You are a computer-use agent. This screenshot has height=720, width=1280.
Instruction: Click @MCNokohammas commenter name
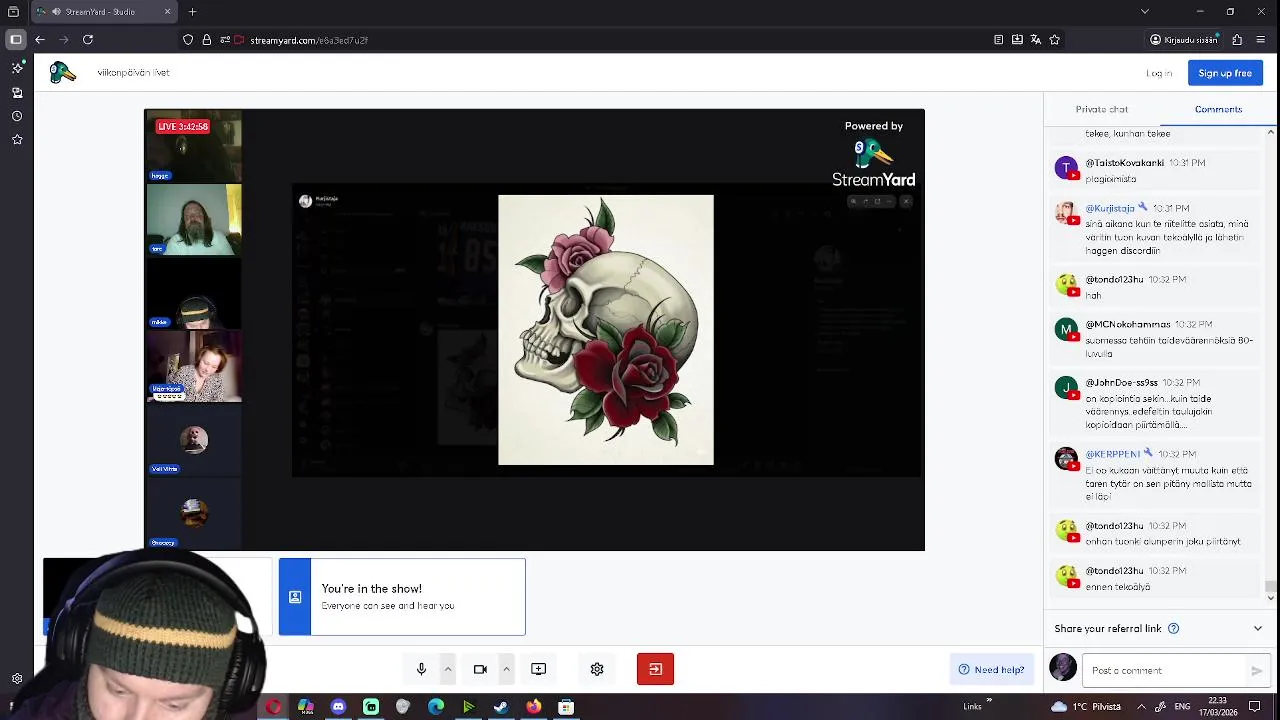pos(1128,324)
